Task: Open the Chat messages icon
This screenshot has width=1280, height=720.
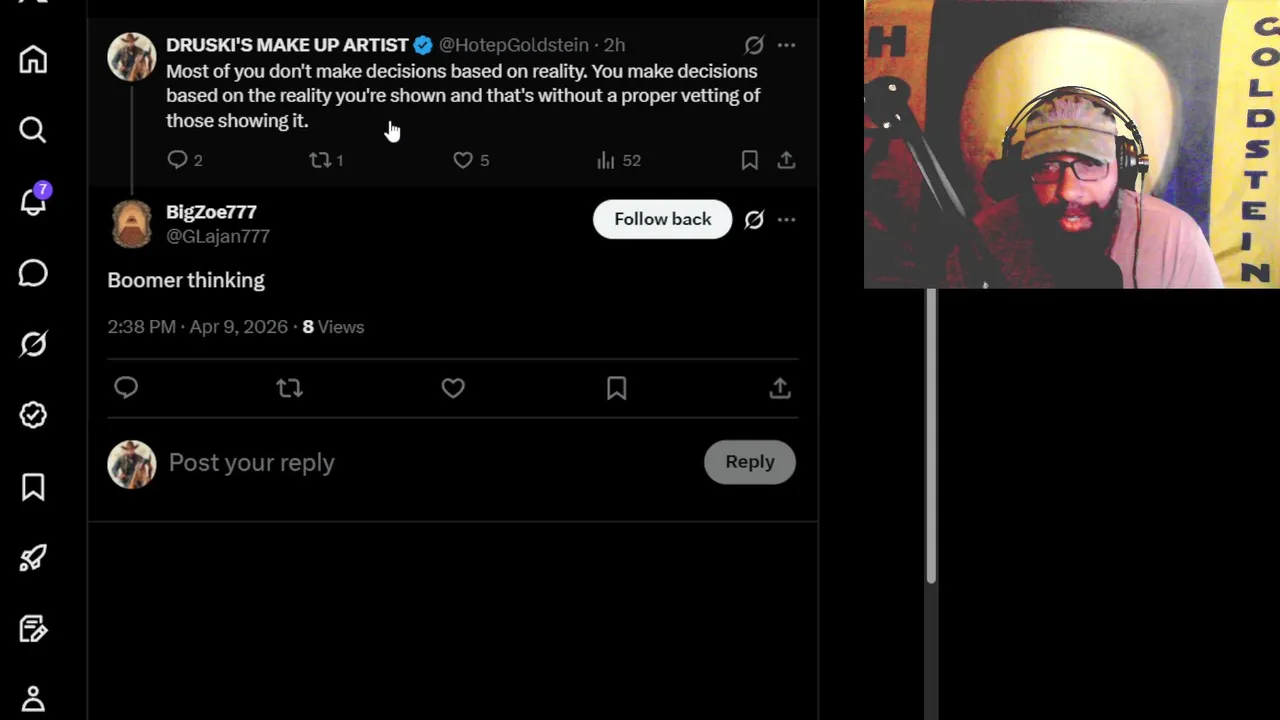Action: pos(33,273)
